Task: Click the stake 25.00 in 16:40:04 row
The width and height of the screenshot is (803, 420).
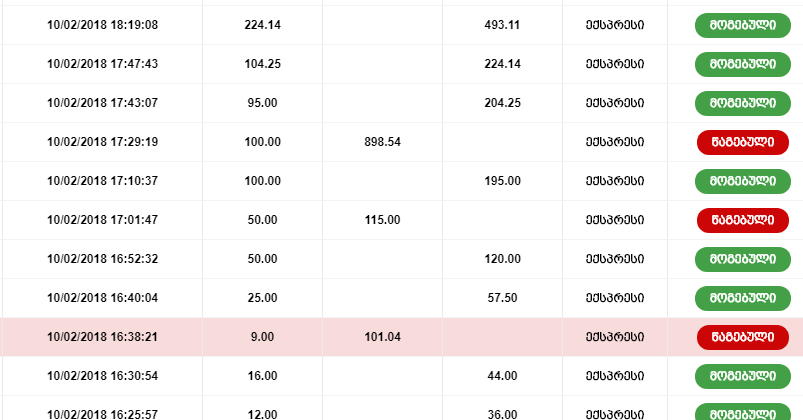Action: [x=262, y=298]
